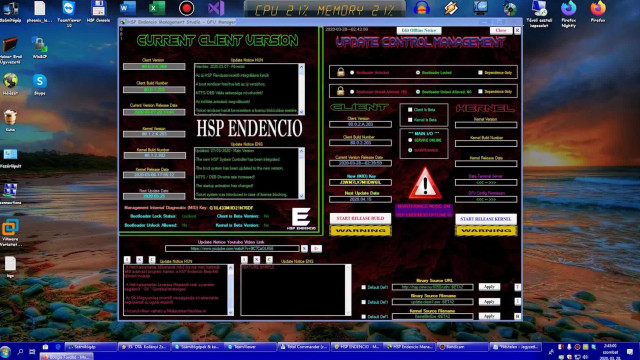Click Edit Offline Notice button

(419, 31)
